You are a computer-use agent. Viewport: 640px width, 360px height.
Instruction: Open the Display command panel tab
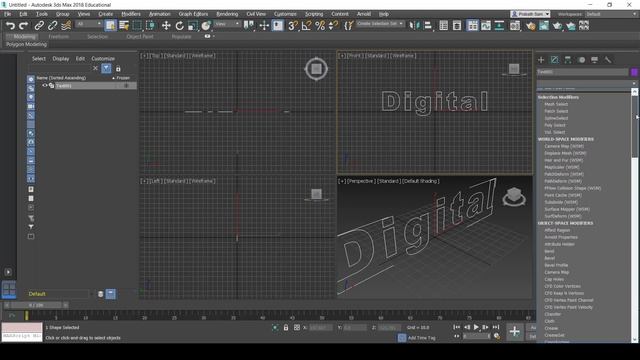pos(594,60)
